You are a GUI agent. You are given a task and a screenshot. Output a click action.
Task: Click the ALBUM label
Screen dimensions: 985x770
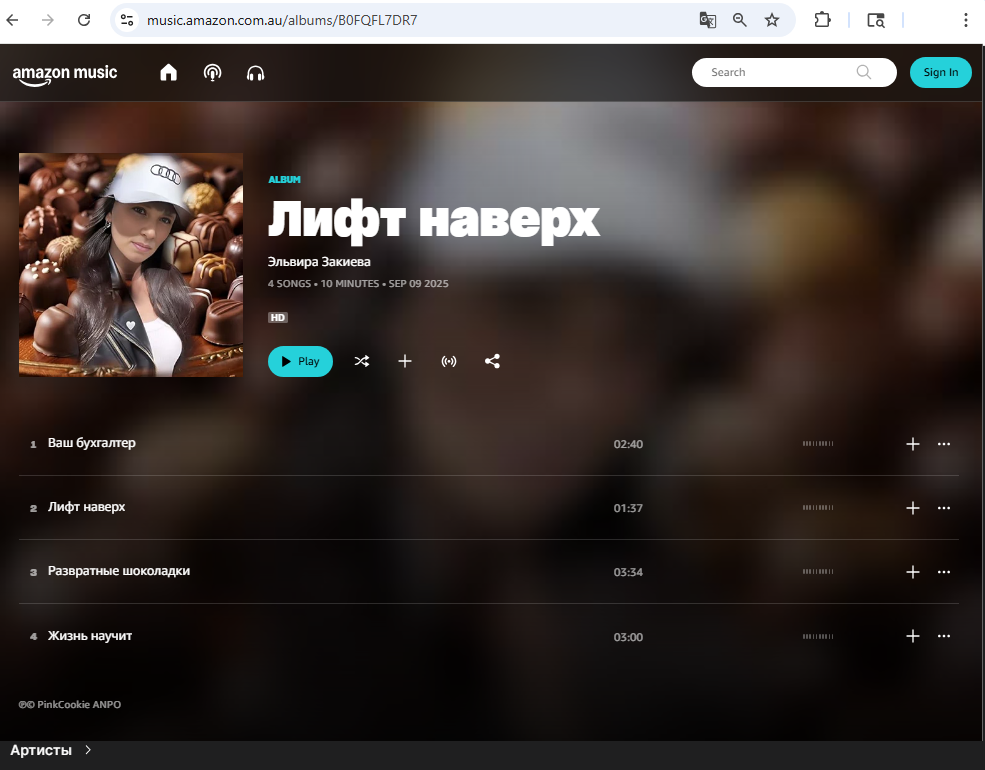(285, 180)
